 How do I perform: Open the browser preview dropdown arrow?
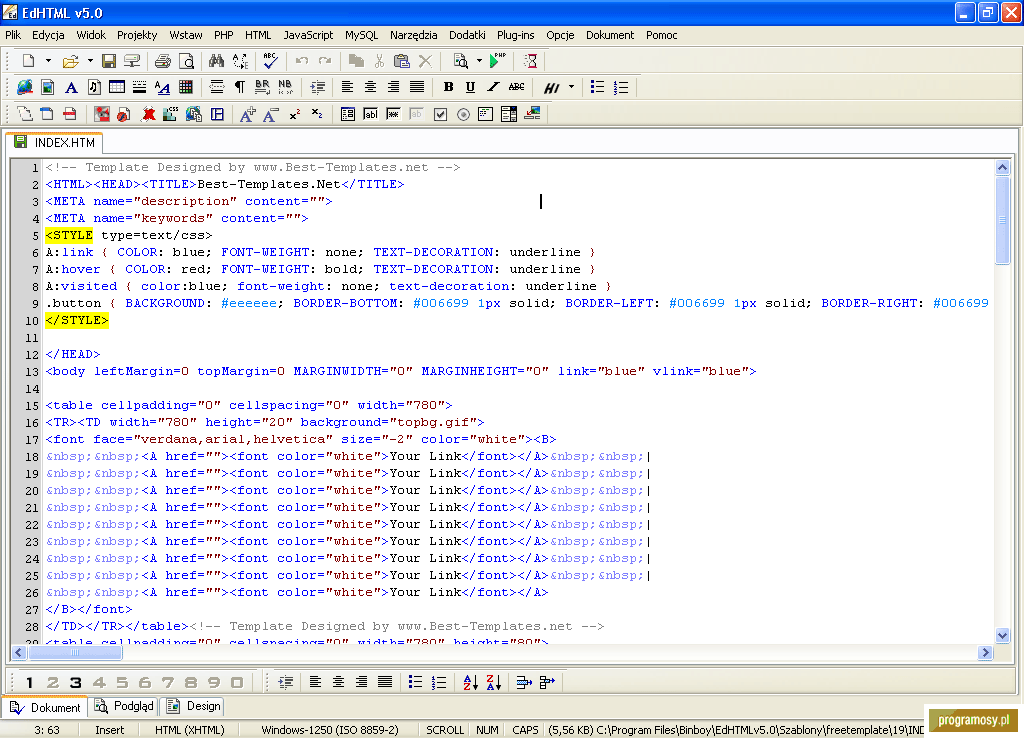click(479, 61)
